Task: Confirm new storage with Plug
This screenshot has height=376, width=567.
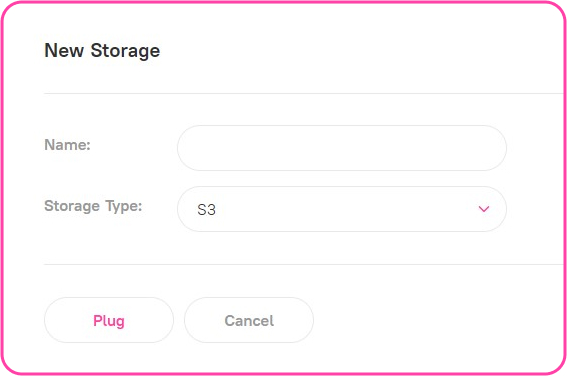Action: (x=109, y=320)
